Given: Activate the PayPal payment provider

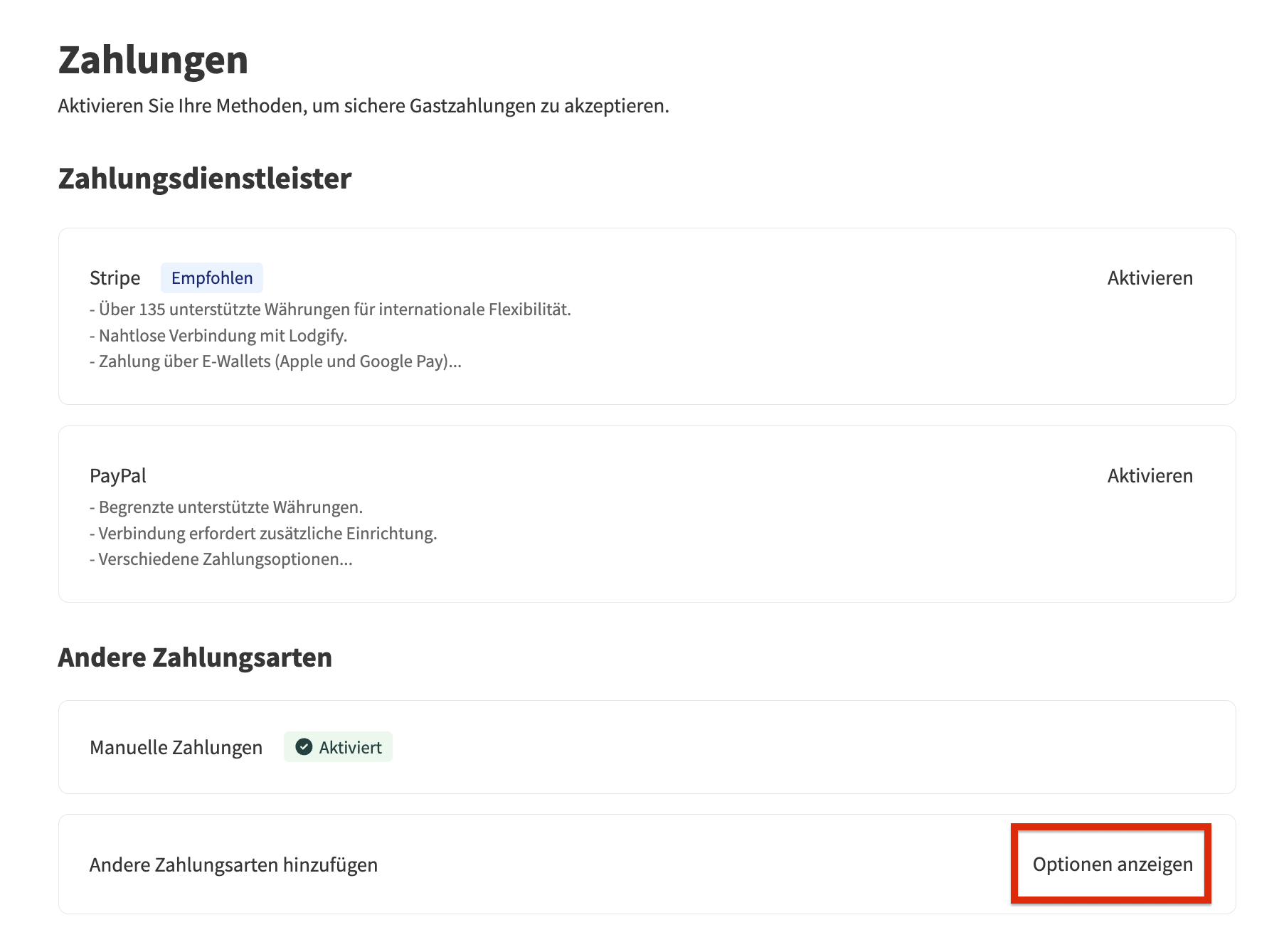Looking at the screenshot, I should [x=1150, y=475].
